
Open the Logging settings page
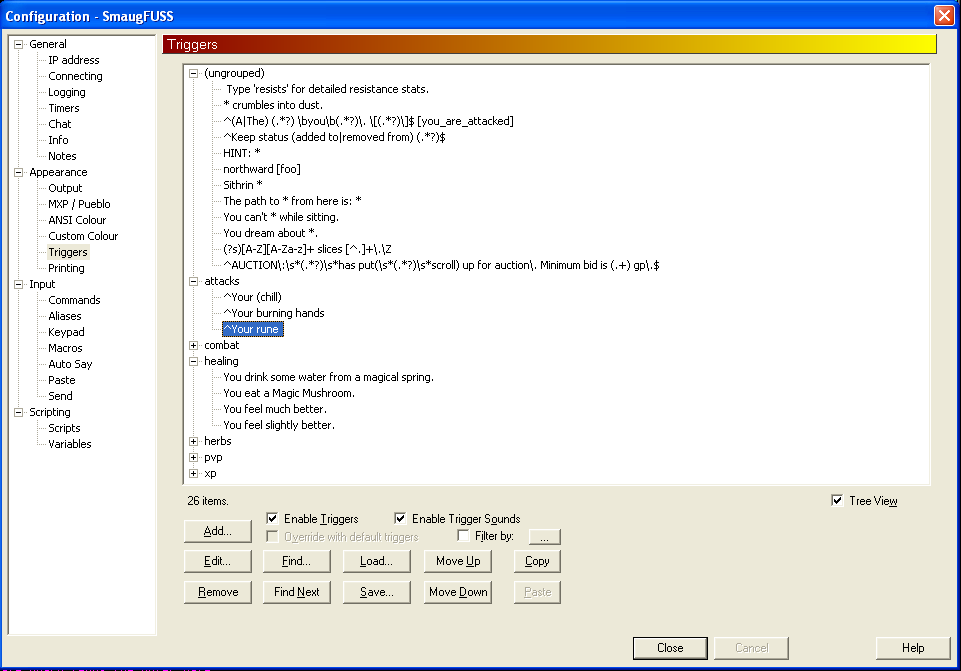point(67,92)
